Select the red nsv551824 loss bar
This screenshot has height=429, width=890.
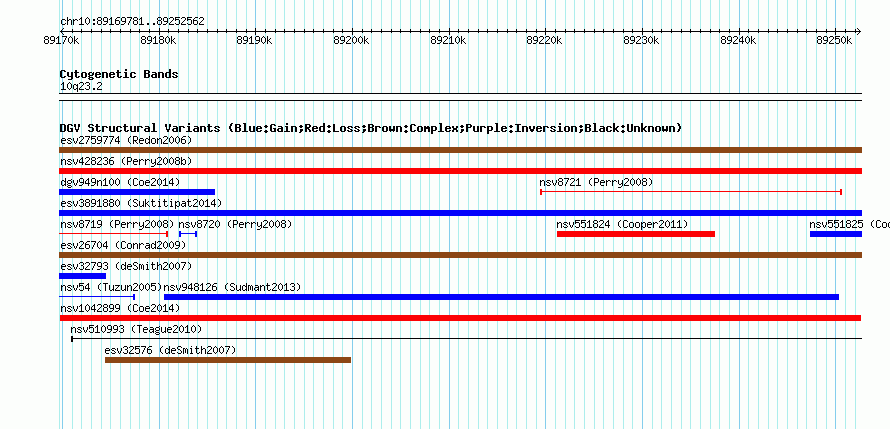636,234
